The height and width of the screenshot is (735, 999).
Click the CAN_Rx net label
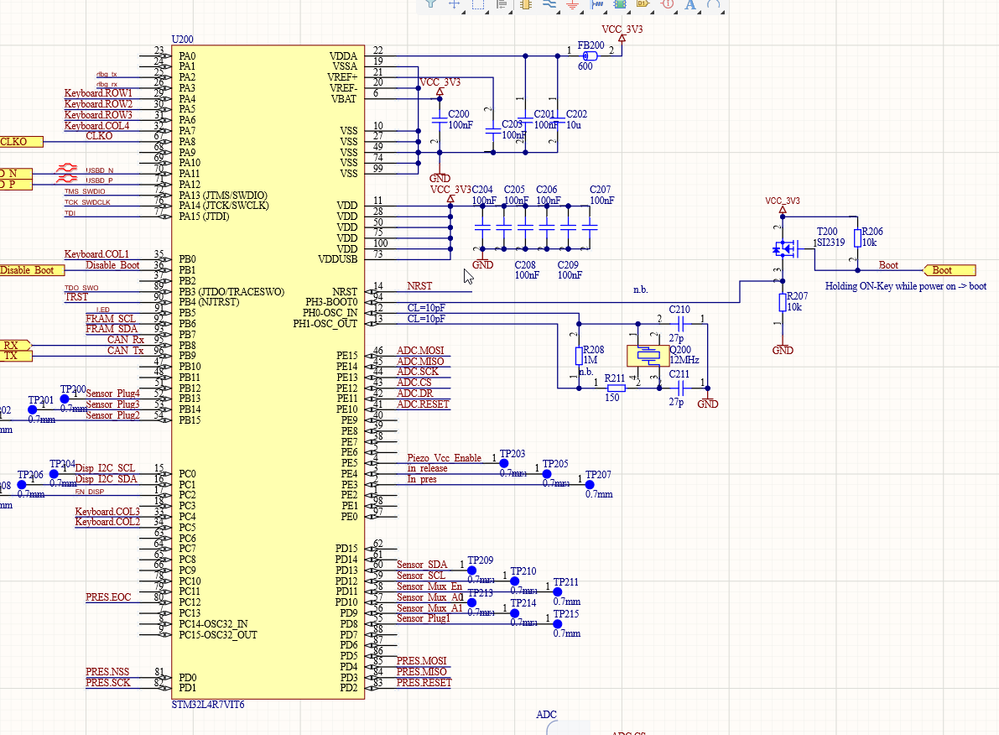126,339
